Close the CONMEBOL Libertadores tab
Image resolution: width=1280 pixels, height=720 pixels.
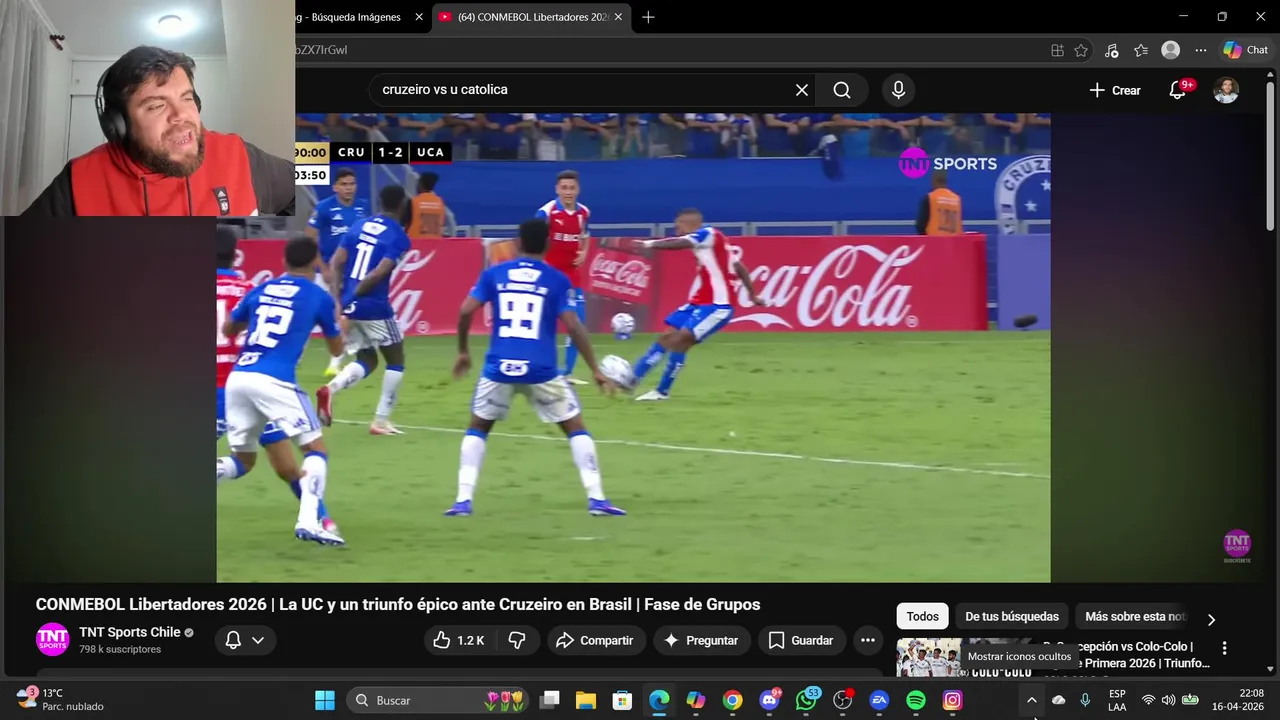pos(619,17)
